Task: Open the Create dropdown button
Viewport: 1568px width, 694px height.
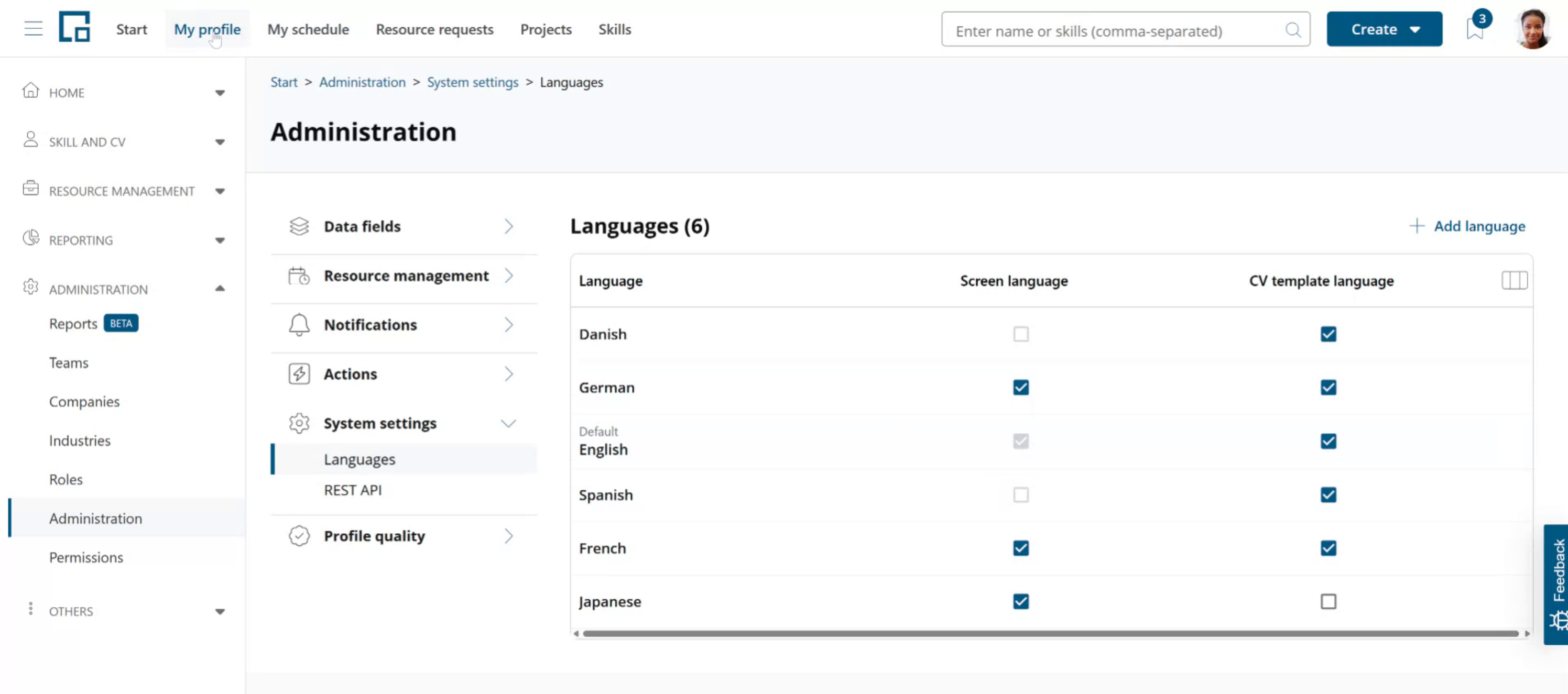Action: click(1384, 29)
